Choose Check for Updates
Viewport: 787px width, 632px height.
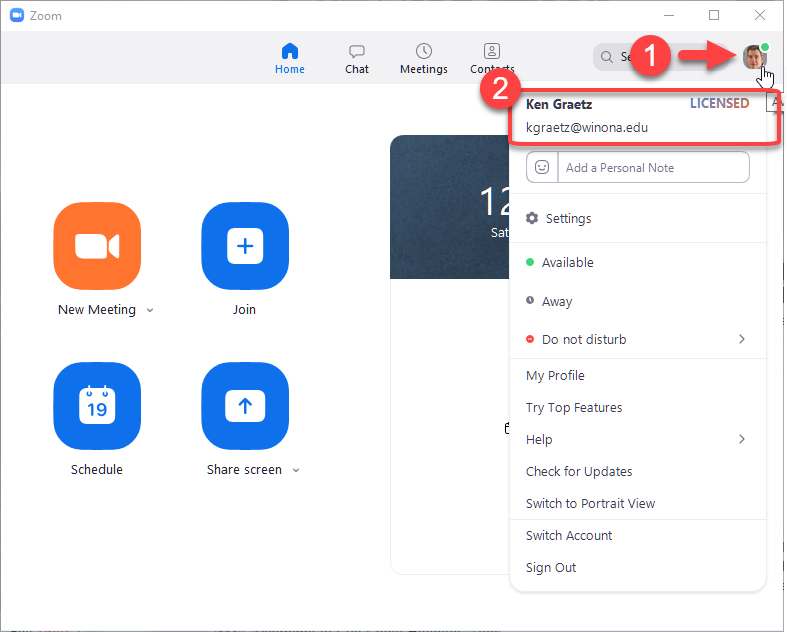coord(579,472)
